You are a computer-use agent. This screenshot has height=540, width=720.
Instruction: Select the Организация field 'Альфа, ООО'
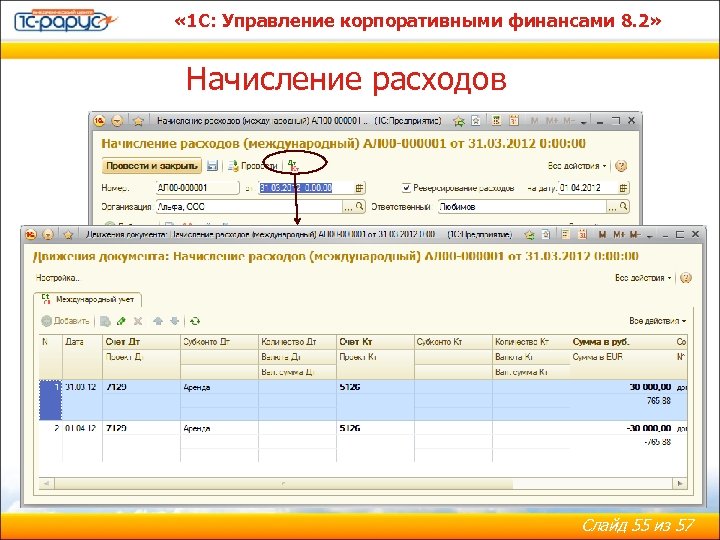pos(249,207)
